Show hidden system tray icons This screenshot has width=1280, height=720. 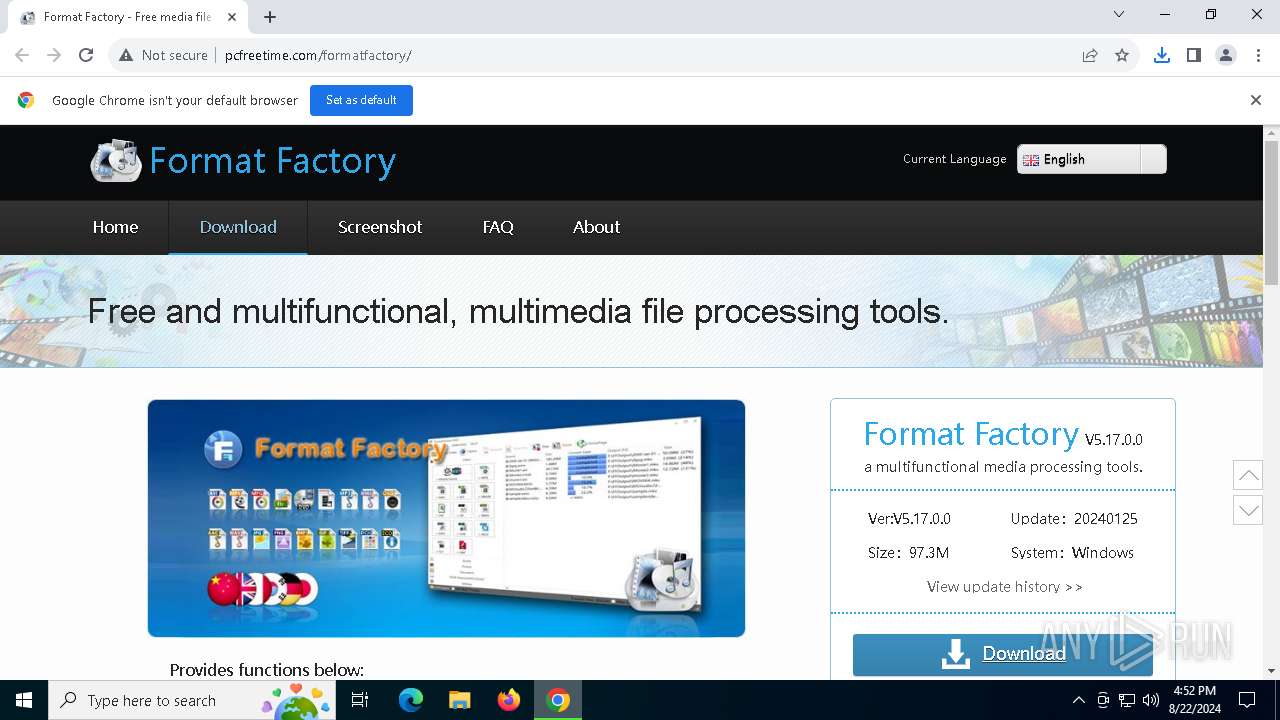(x=1078, y=700)
